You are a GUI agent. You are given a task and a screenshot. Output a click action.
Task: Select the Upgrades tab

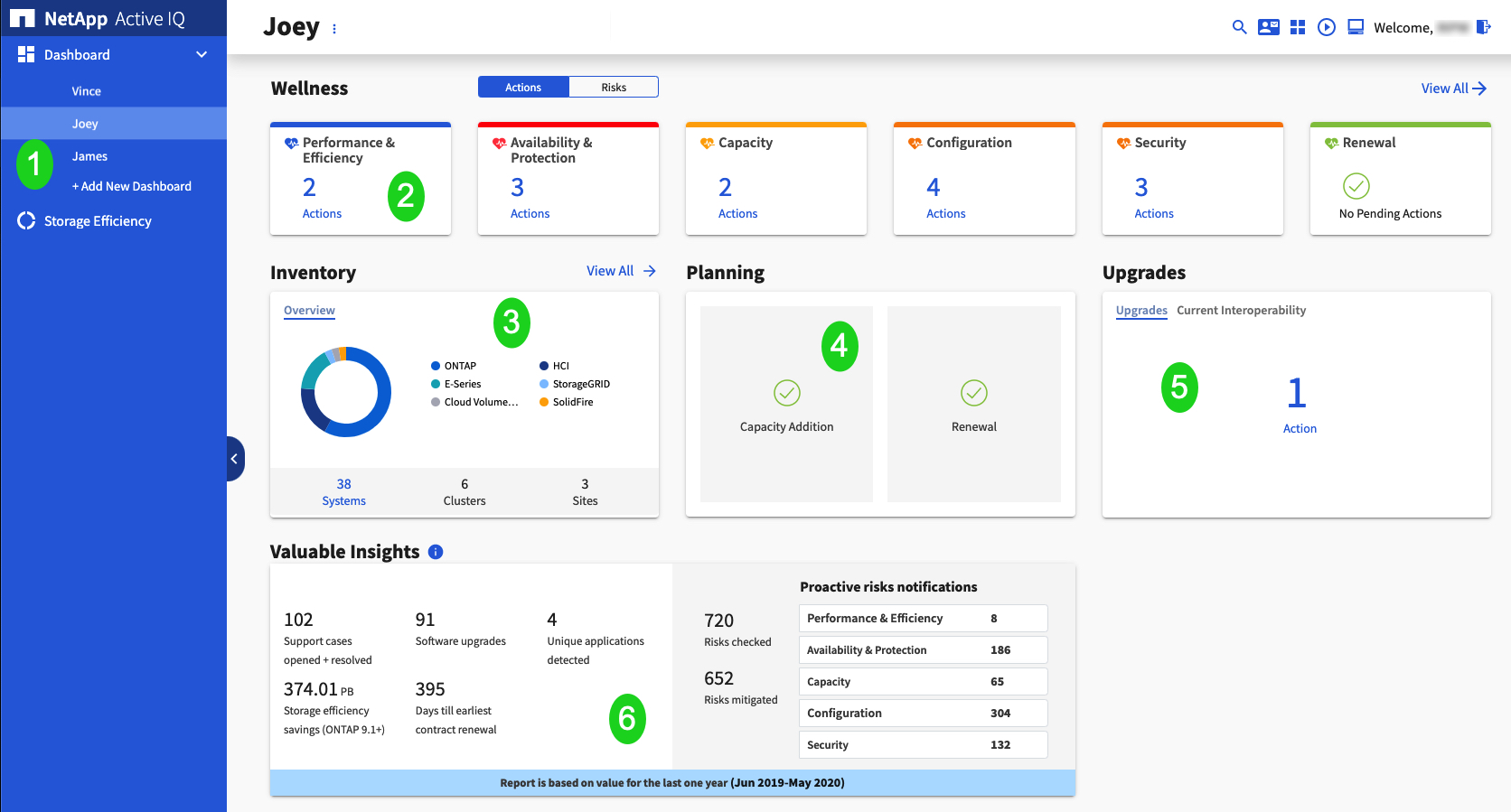coord(1141,310)
